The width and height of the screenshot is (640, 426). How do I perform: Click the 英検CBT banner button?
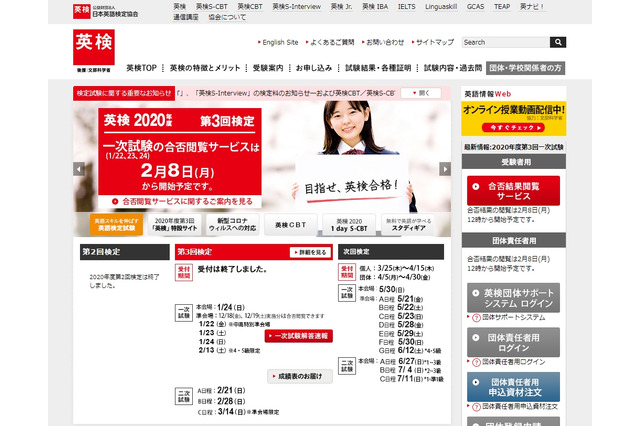pos(290,224)
